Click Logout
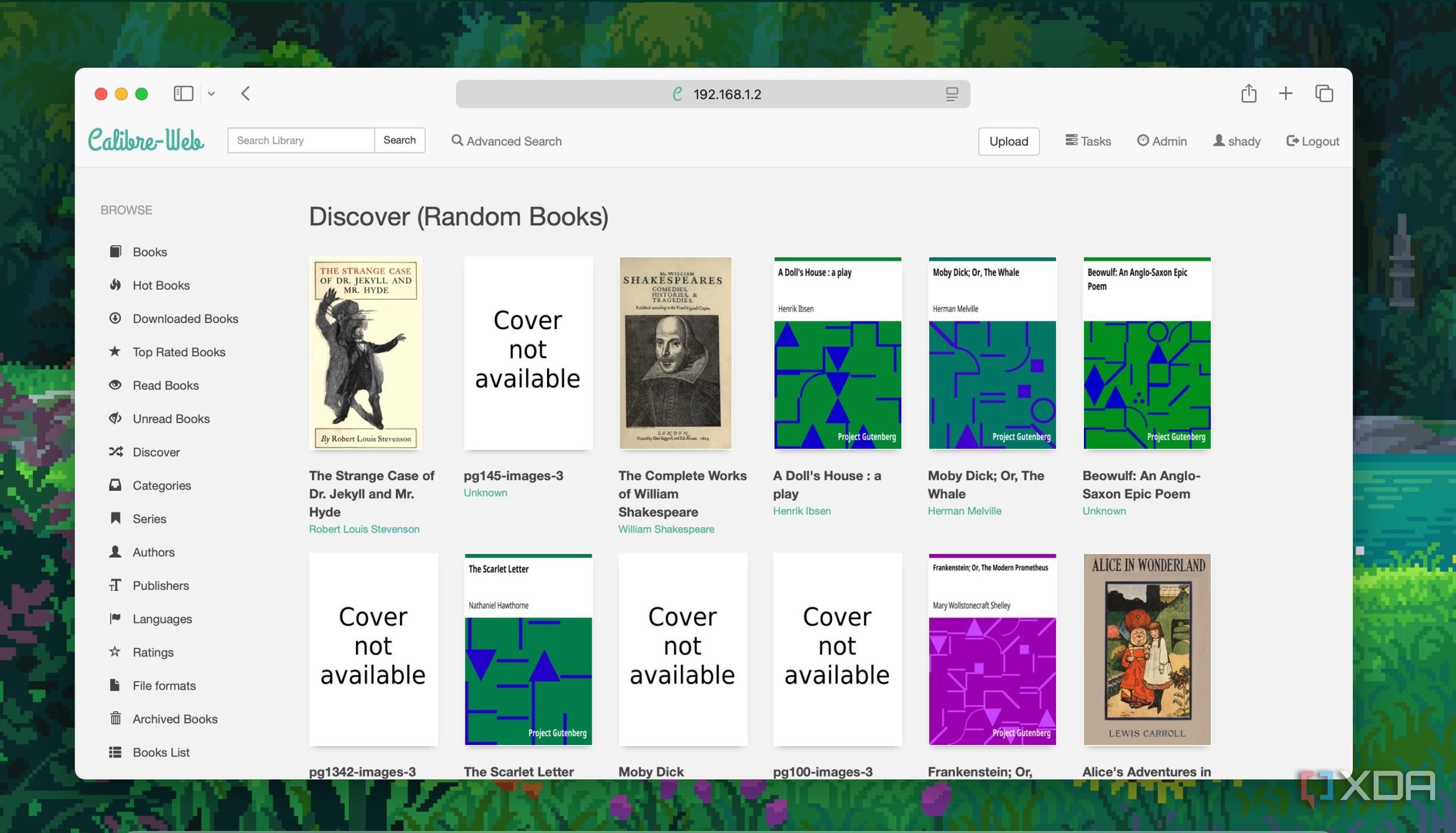The height and width of the screenshot is (833, 1456). pyautogui.click(x=1313, y=141)
